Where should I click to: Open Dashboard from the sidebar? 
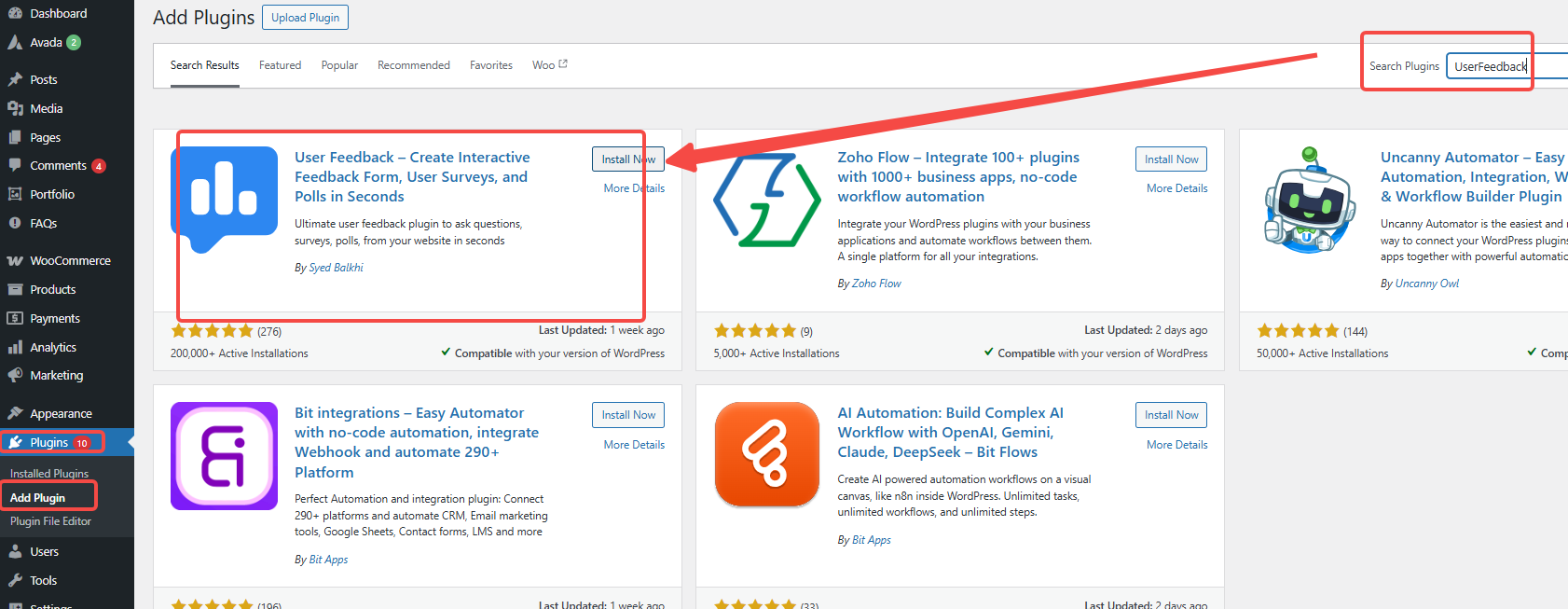(x=58, y=13)
